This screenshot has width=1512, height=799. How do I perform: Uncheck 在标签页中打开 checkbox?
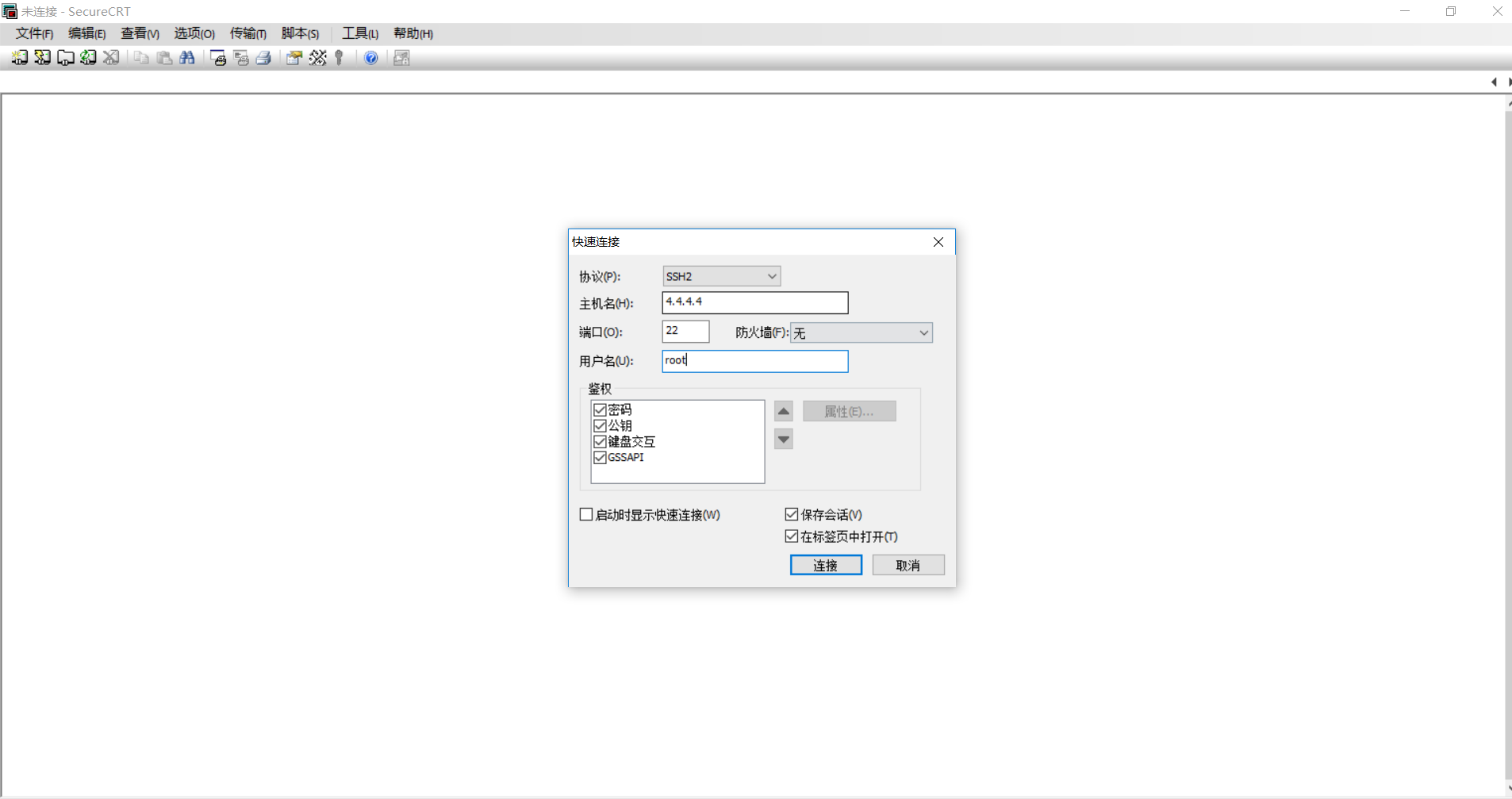(x=792, y=536)
